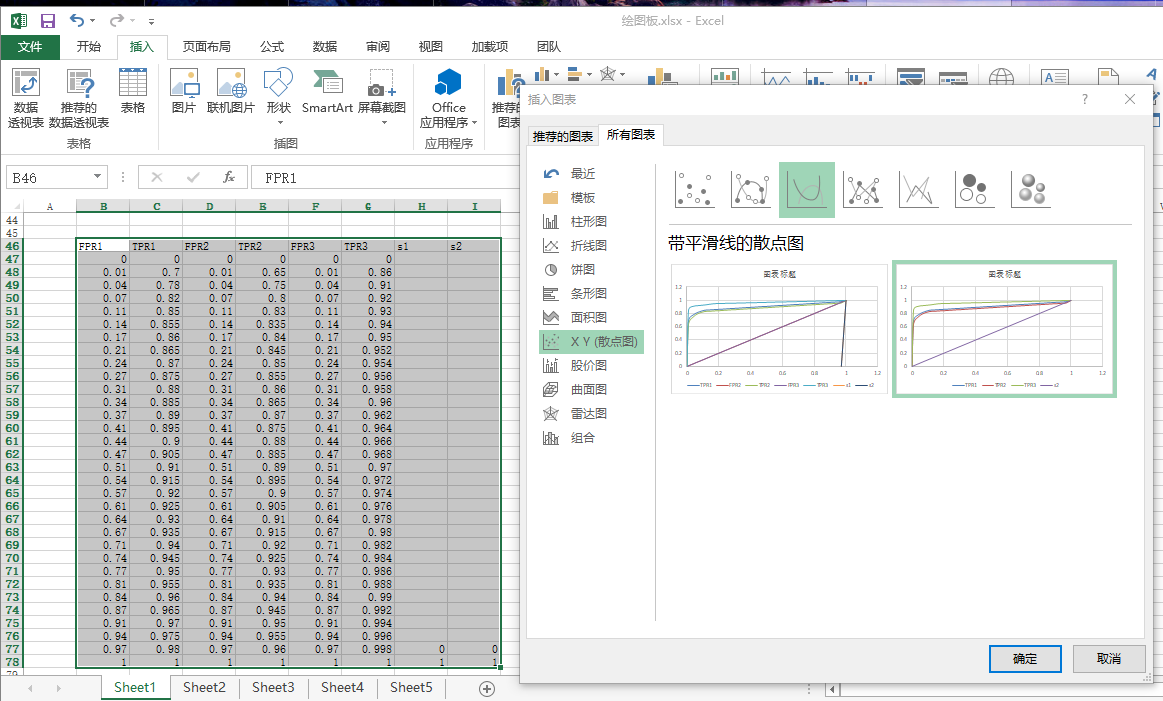This screenshot has height=701, width=1163.
Task: Choose Radar chart (雷达图) category
Action: pyautogui.click(x=590, y=414)
